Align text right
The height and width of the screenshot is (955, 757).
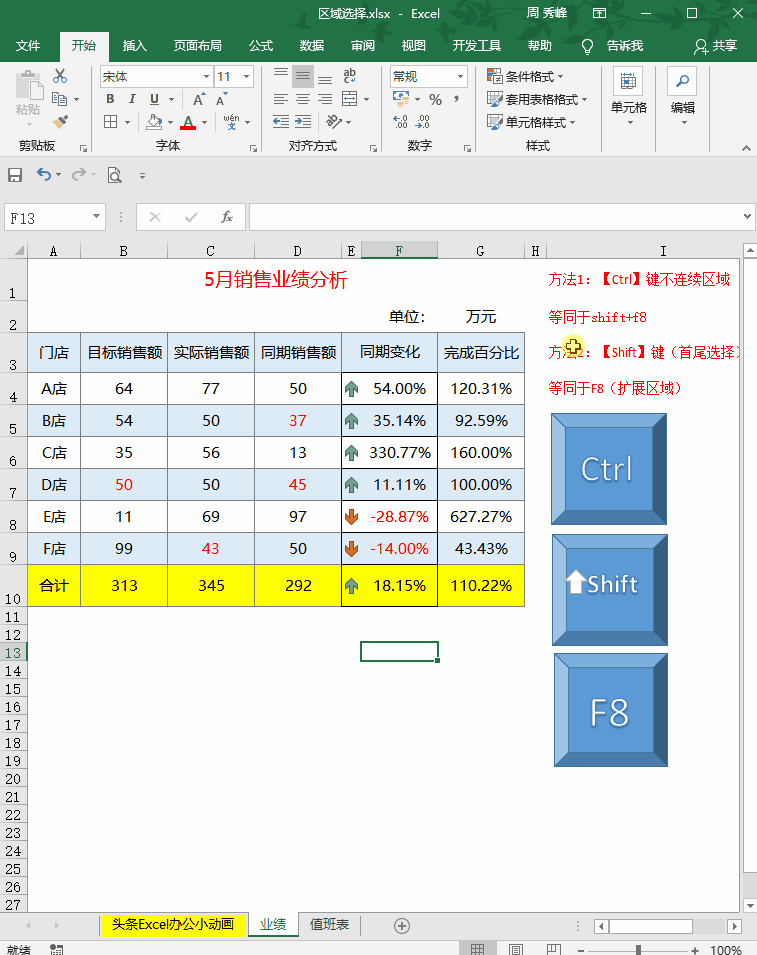[x=325, y=99]
